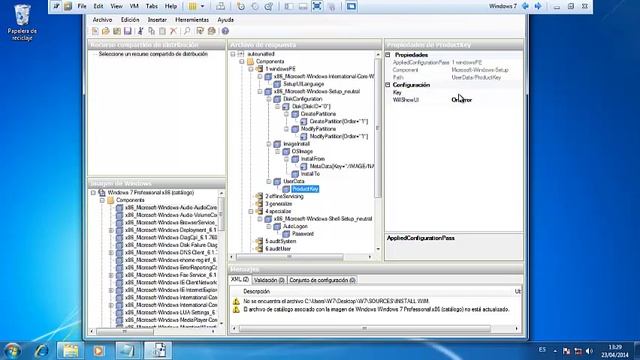Image resolution: width=640 pixels, height=360 pixels.
Task: Click the Validate answer file toolbar icon
Action: click(200, 31)
